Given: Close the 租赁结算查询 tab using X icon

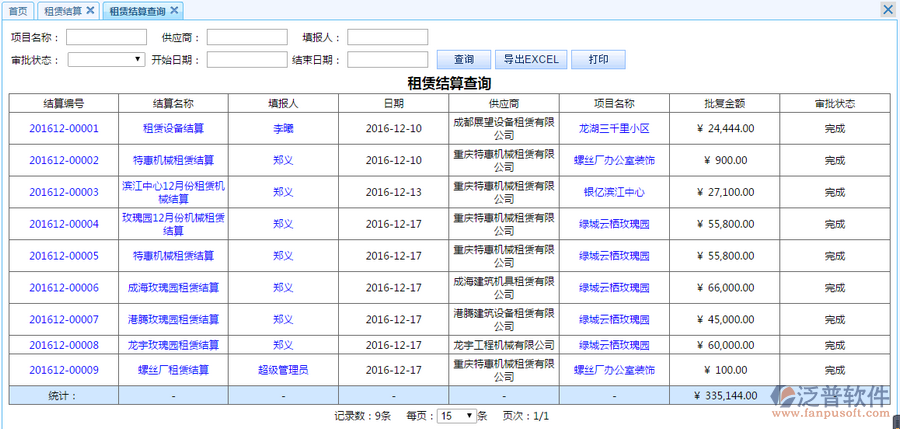Looking at the screenshot, I should click(174, 10).
